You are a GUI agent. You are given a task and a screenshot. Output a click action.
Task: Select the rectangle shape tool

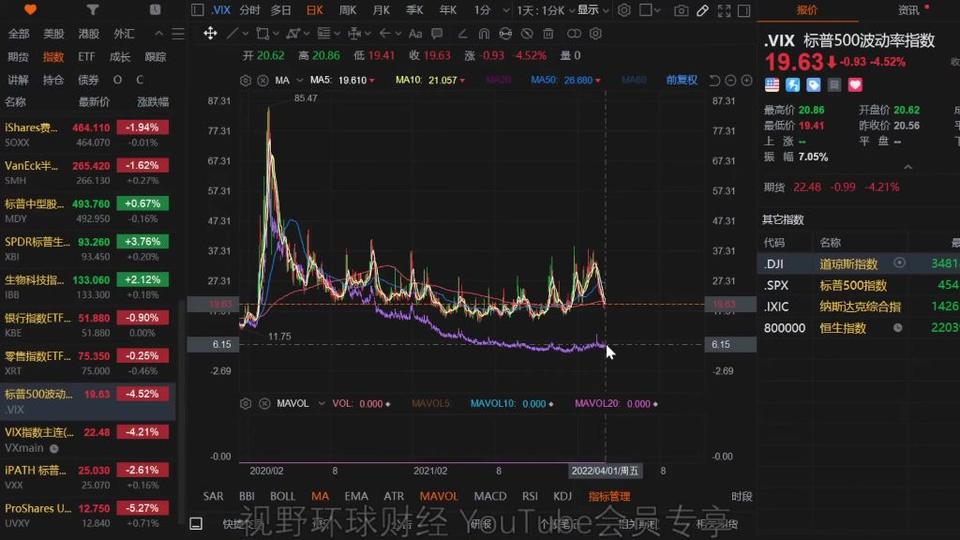(x=263, y=33)
